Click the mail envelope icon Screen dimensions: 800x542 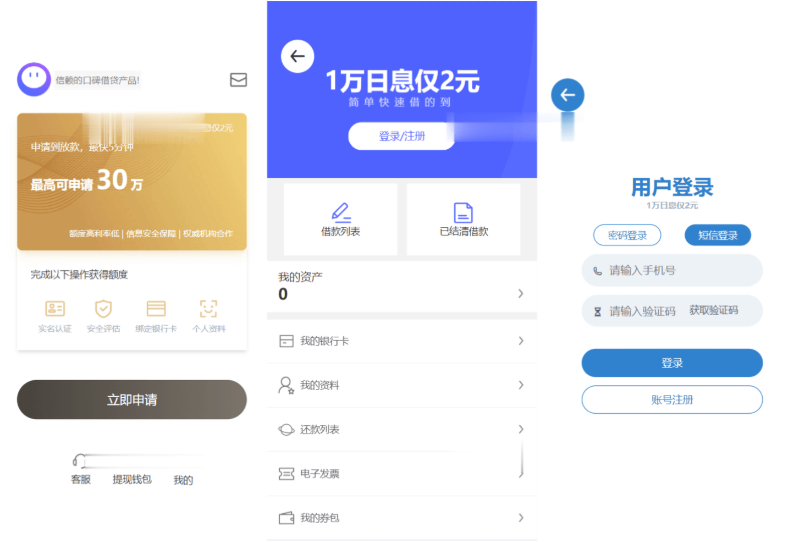[x=238, y=80]
